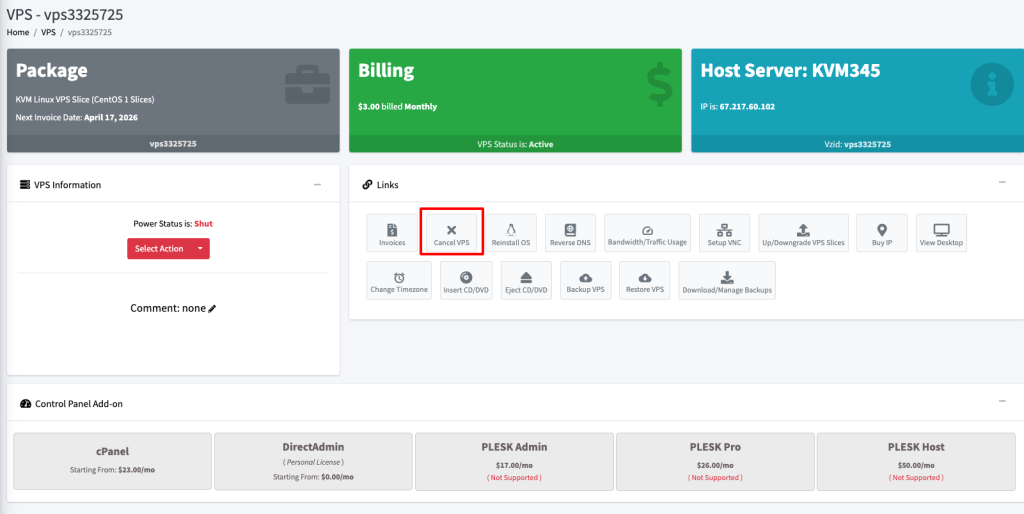Click the gauge icon beside Control Panel Add-on
1024x514 pixels.
coord(25,404)
